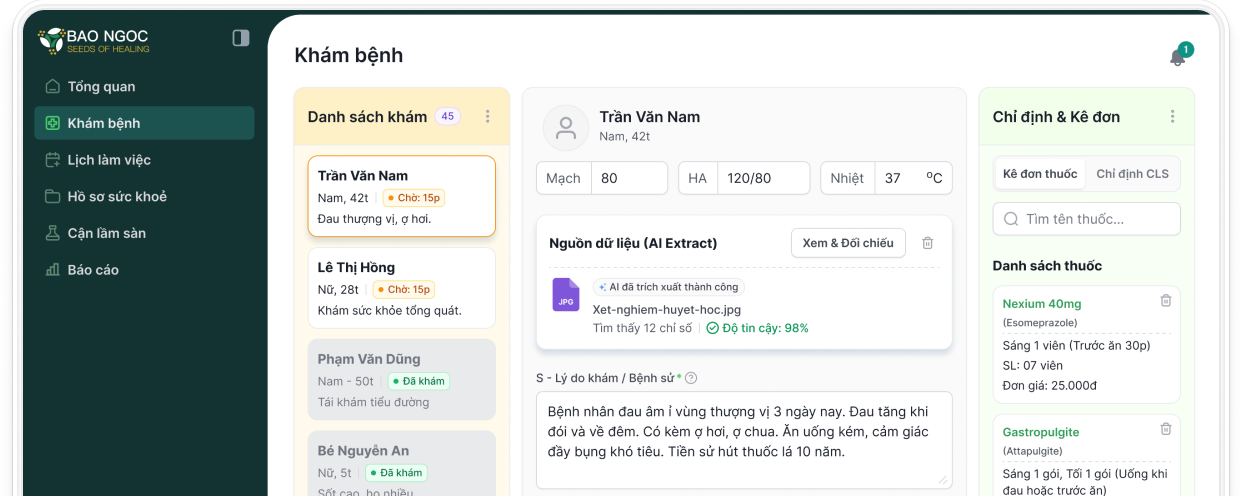Open notifications bell icon
The height and width of the screenshot is (496, 1242).
tap(1178, 58)
